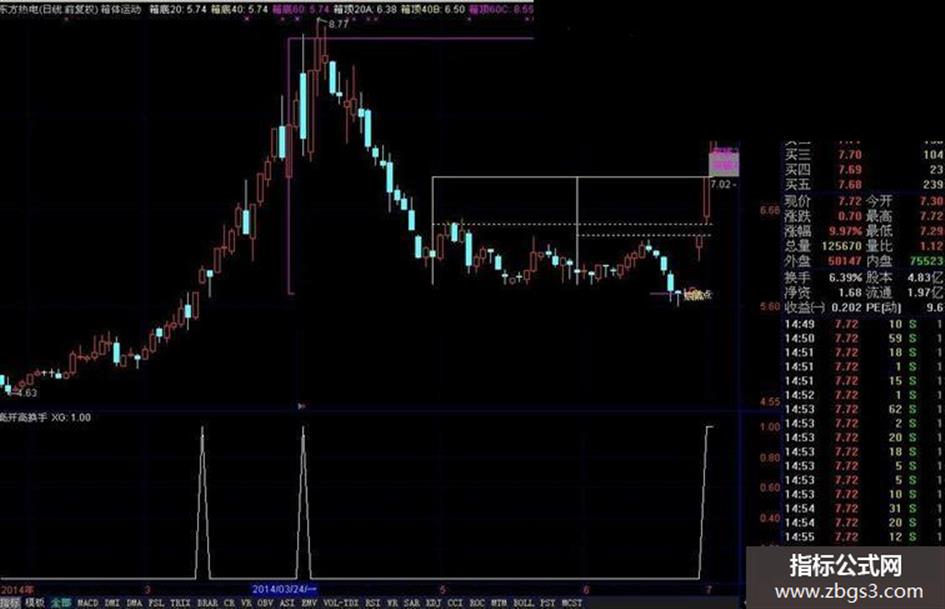This screenshot has height=609, width=945.
Task: Select the 现价 7.72 quote row
Action: pyautogui.click(x=864, y=201)
